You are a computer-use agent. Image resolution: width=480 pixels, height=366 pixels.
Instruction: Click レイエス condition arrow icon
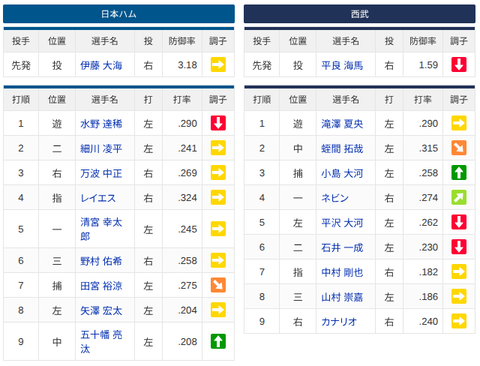point(218,197)
